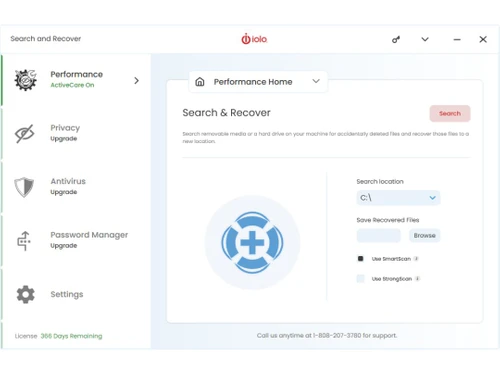The width and height of the screenshot is (500, 375).
Task: Click the home icon beside Performance Home
Action: click(200, 82)
